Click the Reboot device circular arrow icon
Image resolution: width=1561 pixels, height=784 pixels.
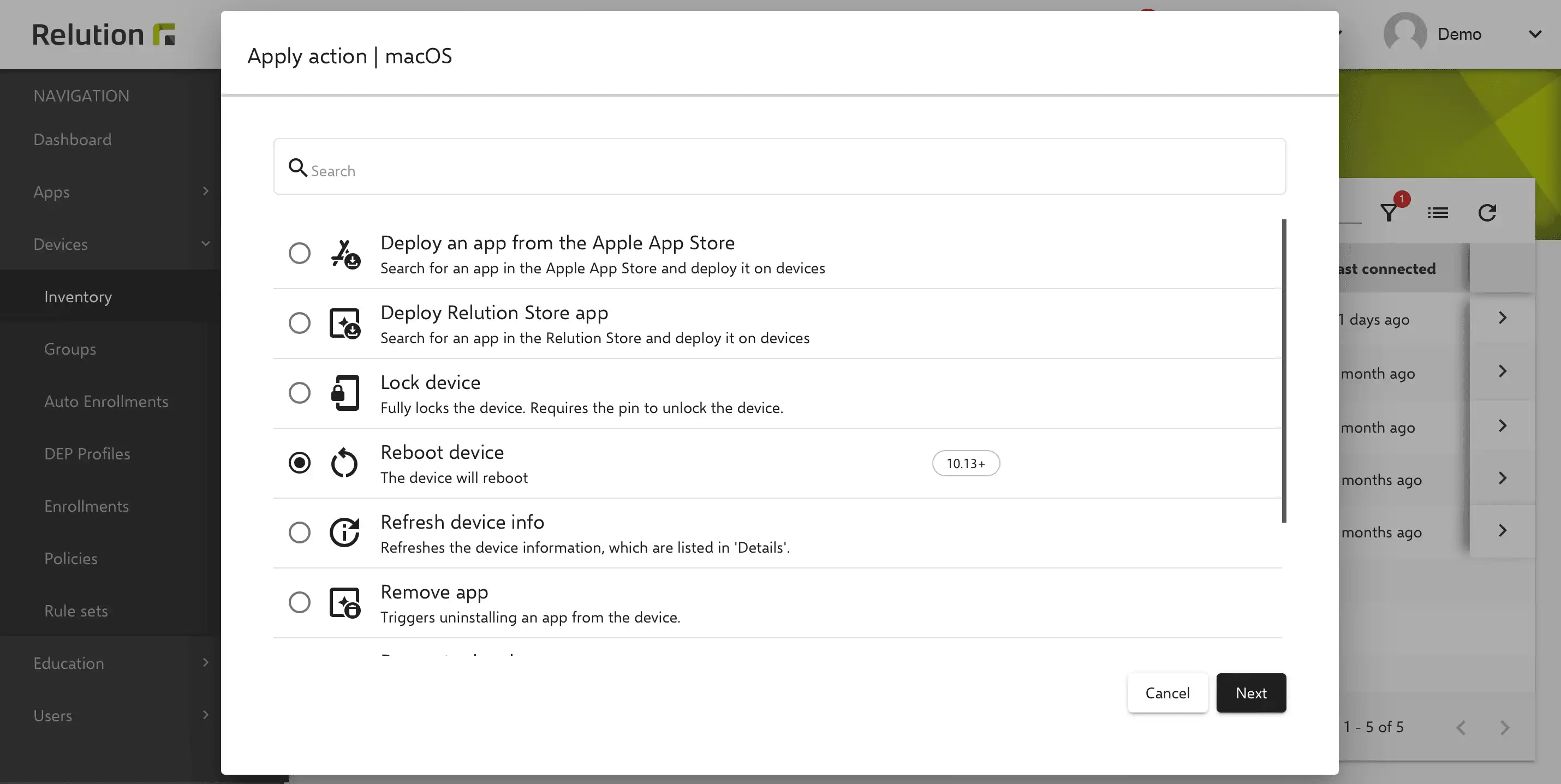click(x=344, y=463)
